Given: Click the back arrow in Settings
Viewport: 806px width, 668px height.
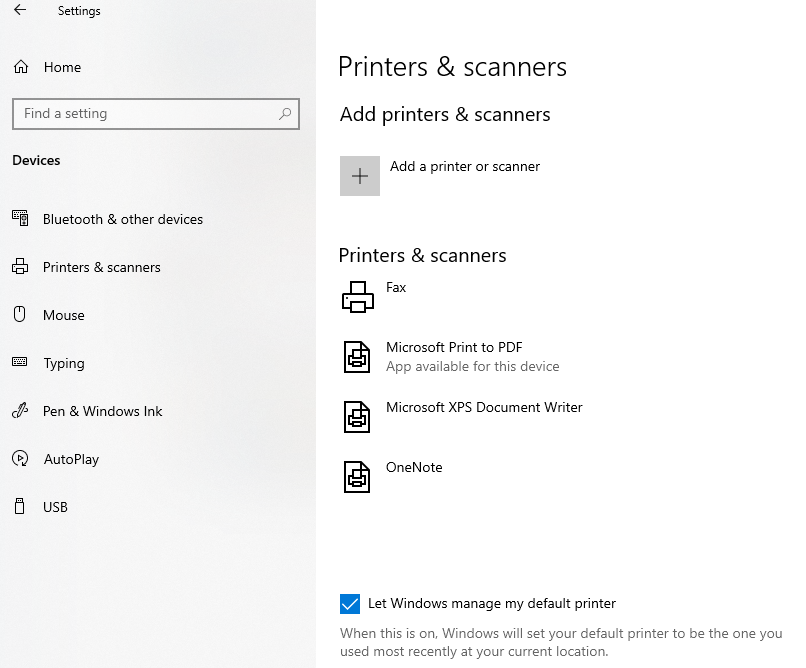Looking at the screenshot, I should [x=20, y=11].
